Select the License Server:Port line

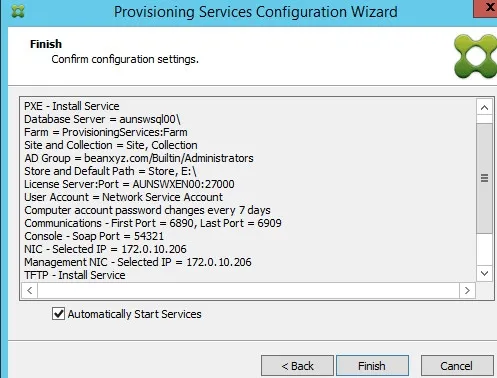coord(129,184)
